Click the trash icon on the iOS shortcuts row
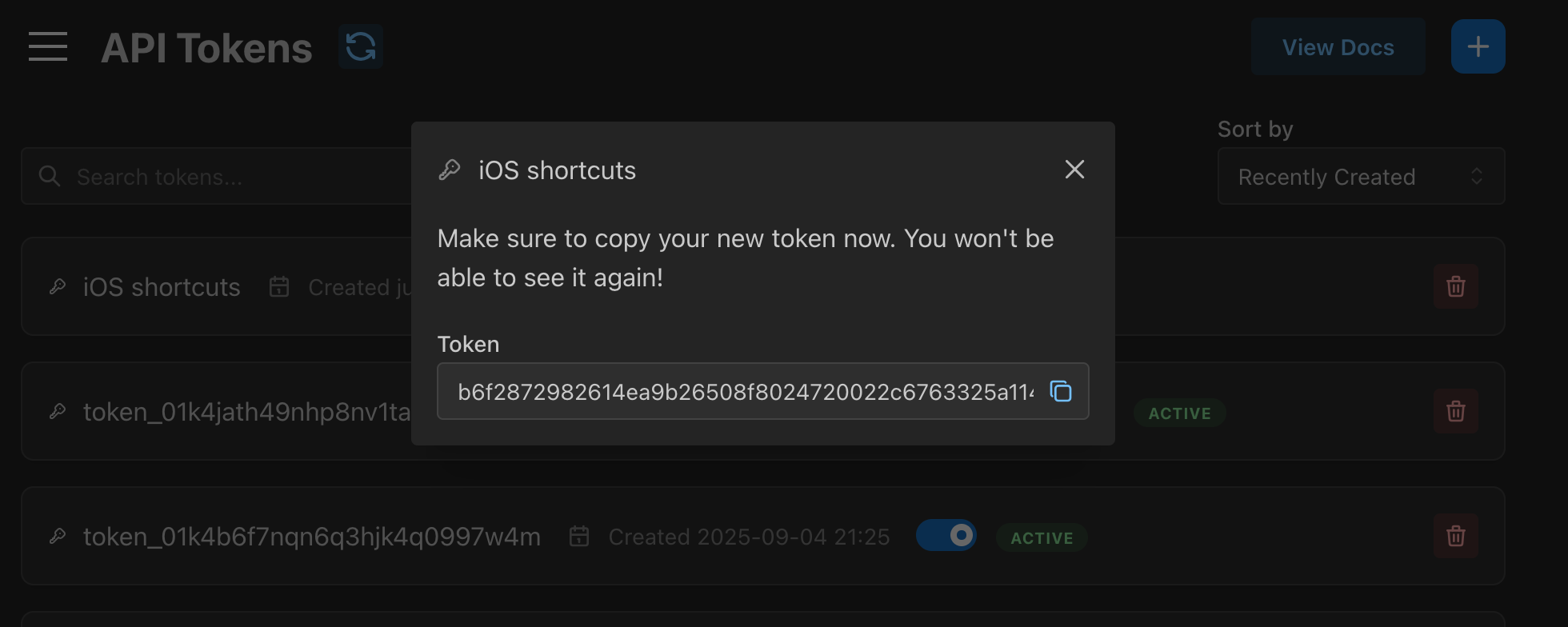This screenshot has width=1568, height=627. coord(1456,286)
